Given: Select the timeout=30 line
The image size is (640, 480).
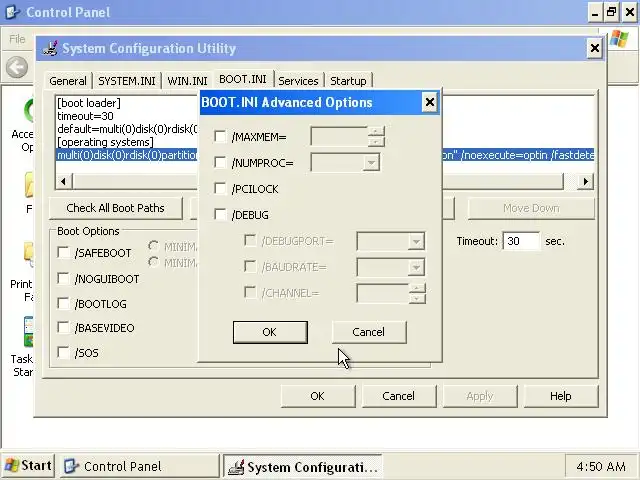Looking at the screenshot, I should 85,116.
